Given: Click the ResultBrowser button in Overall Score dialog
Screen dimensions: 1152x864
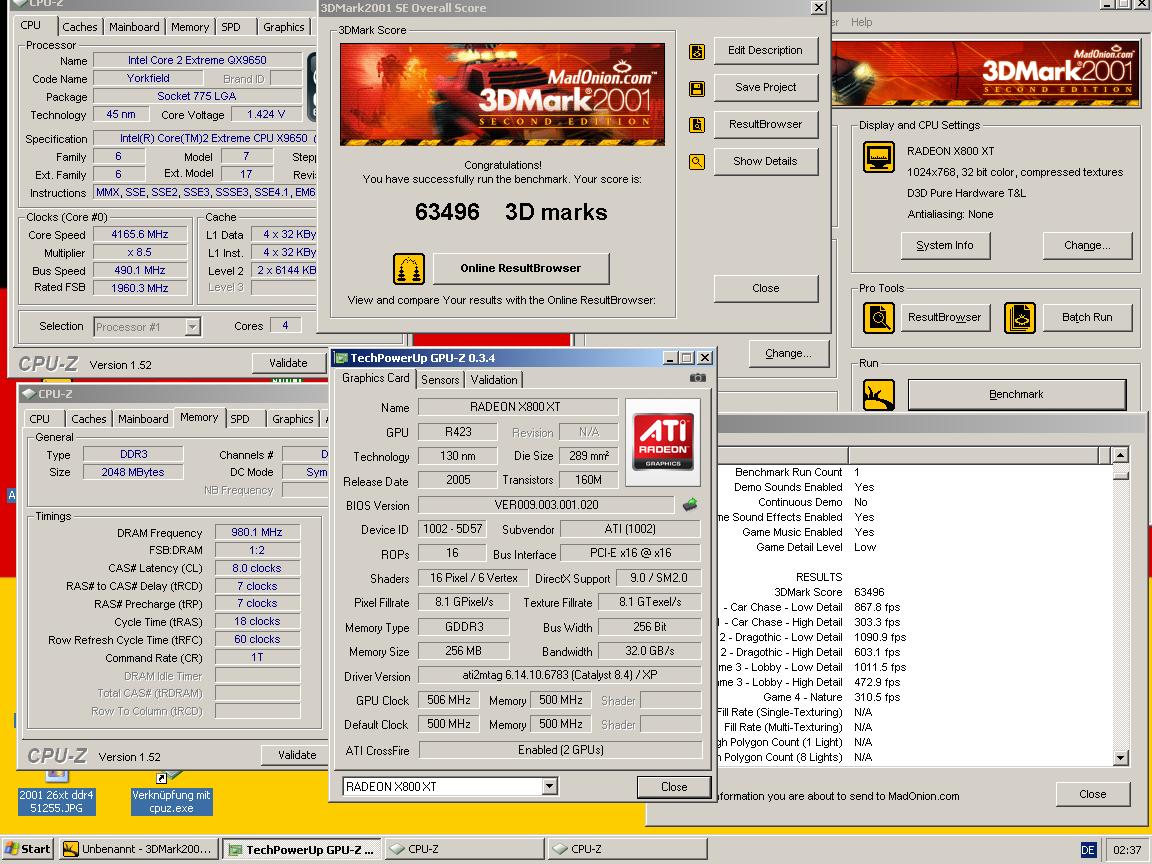Looking at the screenshot, I should point(766,124).
